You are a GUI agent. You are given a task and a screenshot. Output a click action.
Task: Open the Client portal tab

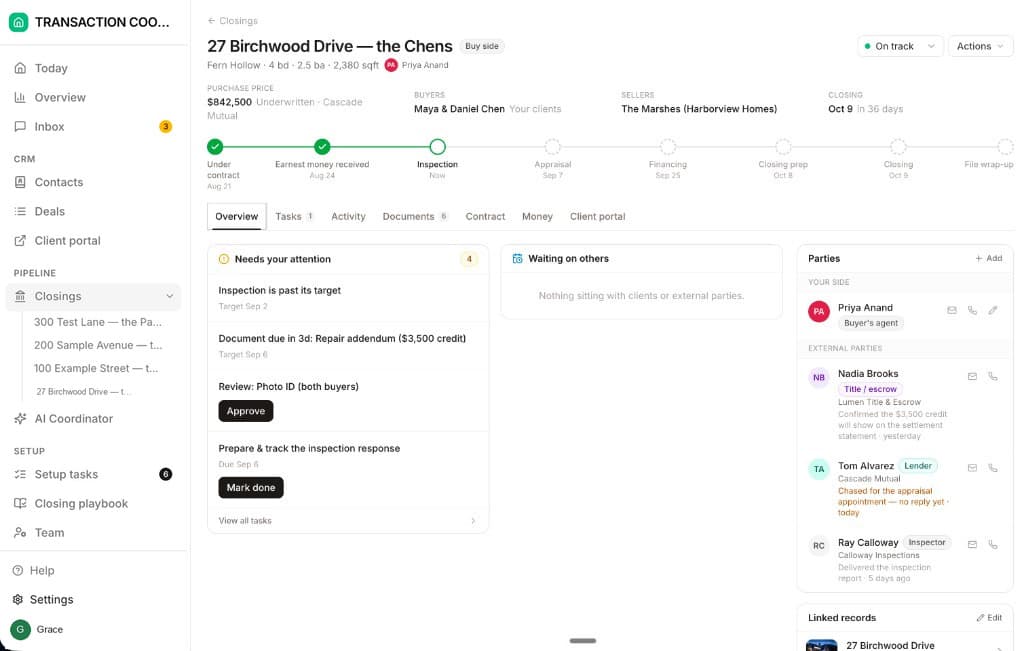597,216
